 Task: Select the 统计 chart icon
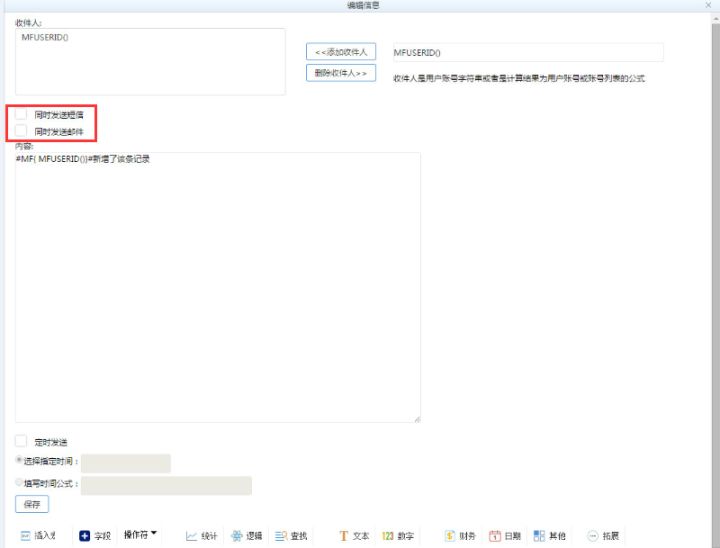tap(191, 536)
